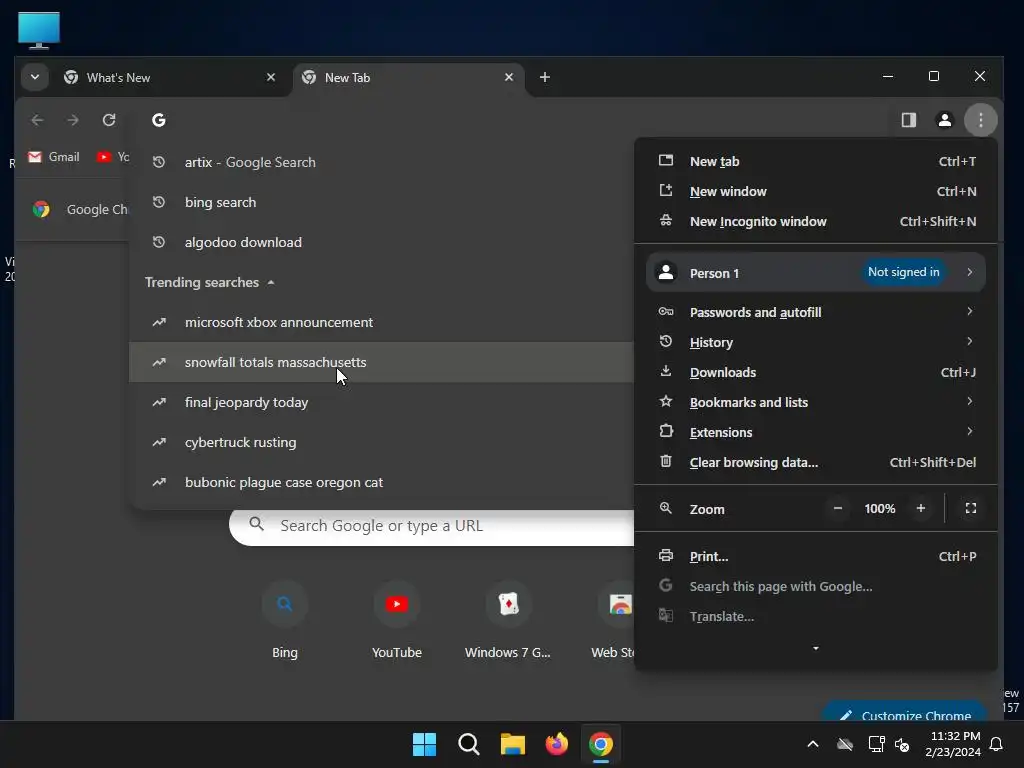Viewport: 1024px width, 768px height.
Task: Open the Windows 7 G... shortcut tile
Action: (508, 621)
